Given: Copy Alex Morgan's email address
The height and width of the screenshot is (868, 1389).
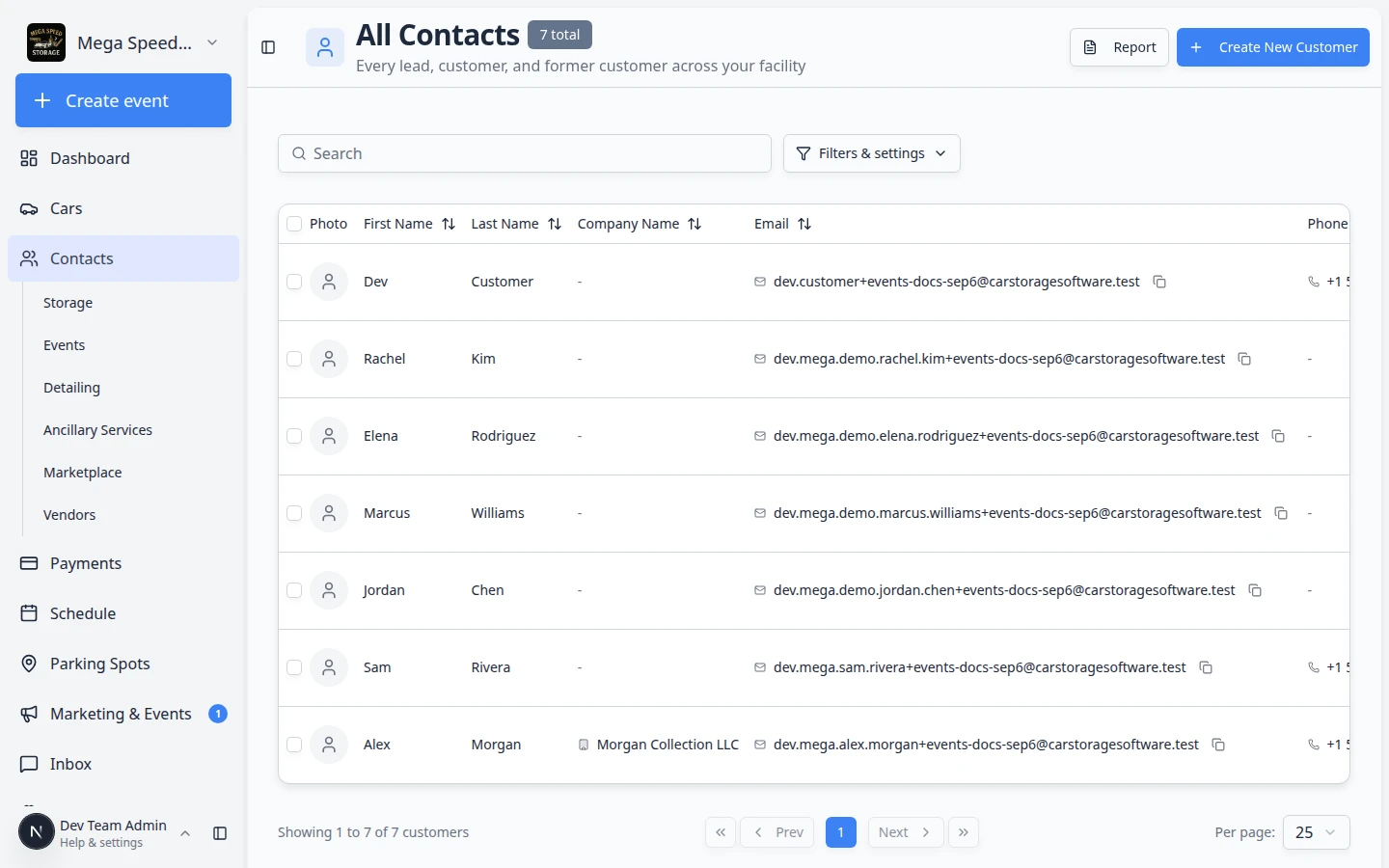Looking at the screenshot, I should (1218, 745).
